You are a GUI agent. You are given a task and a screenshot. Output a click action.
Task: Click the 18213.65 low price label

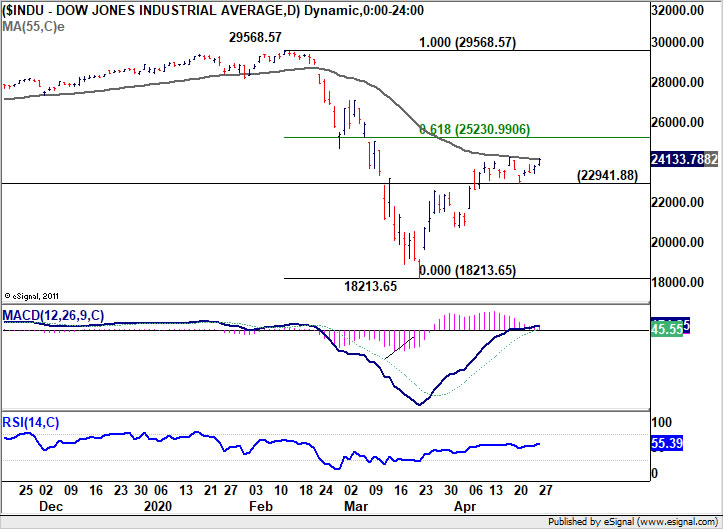pyautogui.click(x=370, y=286)
